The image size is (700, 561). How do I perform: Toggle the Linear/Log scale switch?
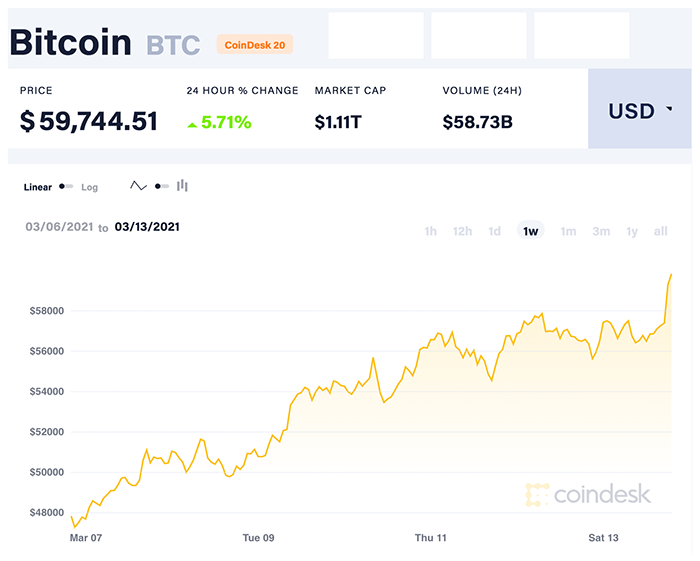tap(66, 187)
